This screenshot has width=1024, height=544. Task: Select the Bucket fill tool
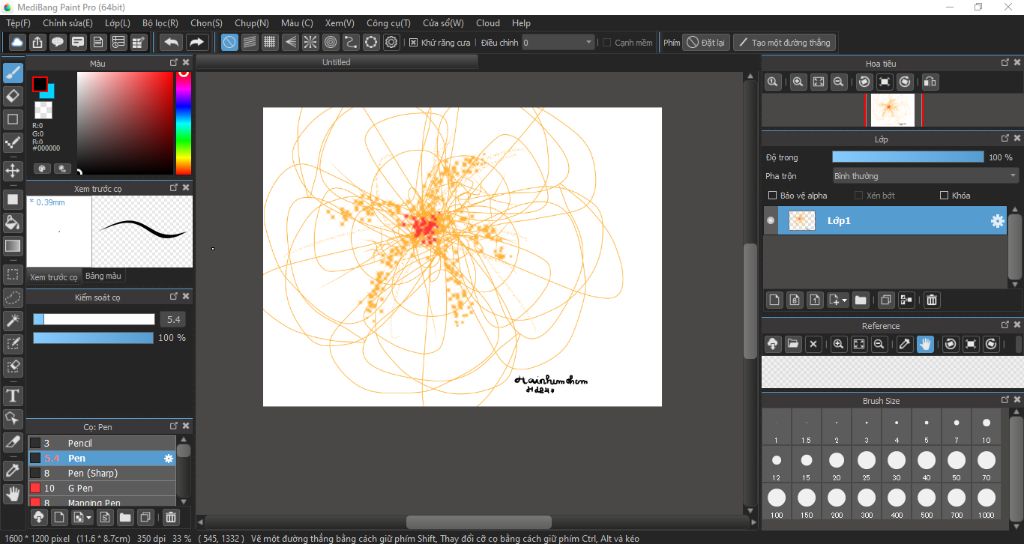[12, 222]
